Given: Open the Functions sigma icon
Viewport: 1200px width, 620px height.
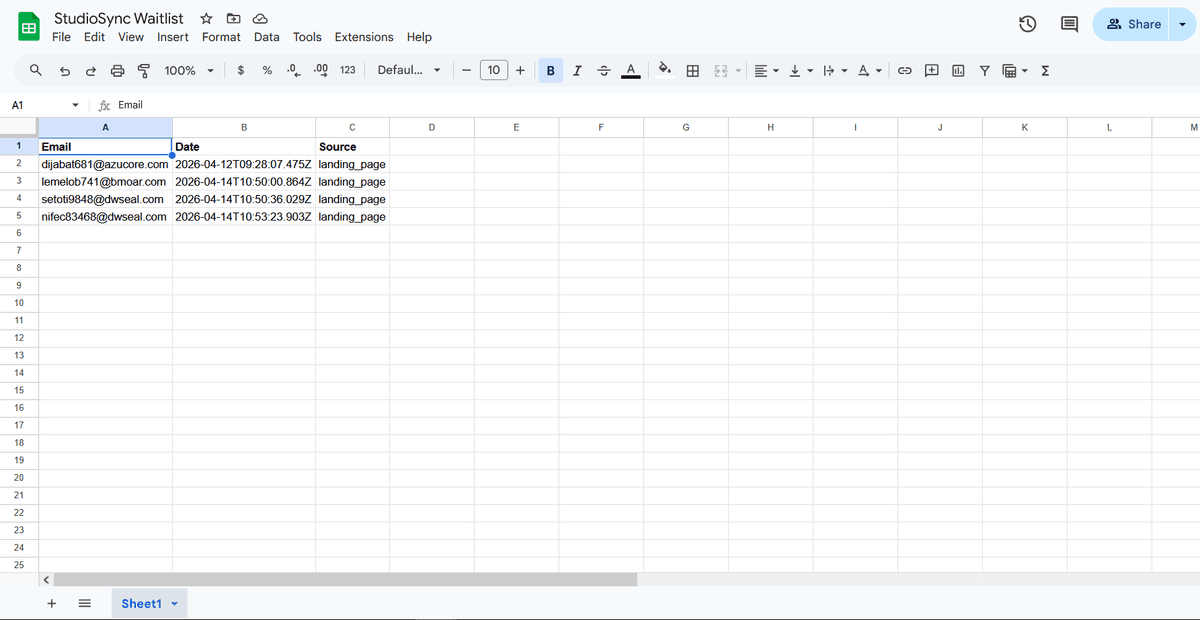Looking at the screenshot, I should (x=1046, y=70).
